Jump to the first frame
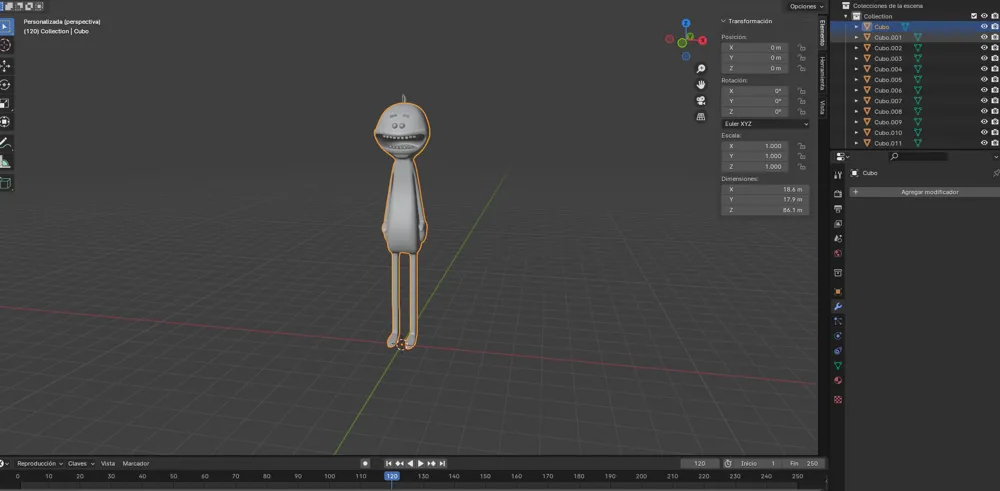The width and height of the screenshot is (1000, 491). coord(388,464)
